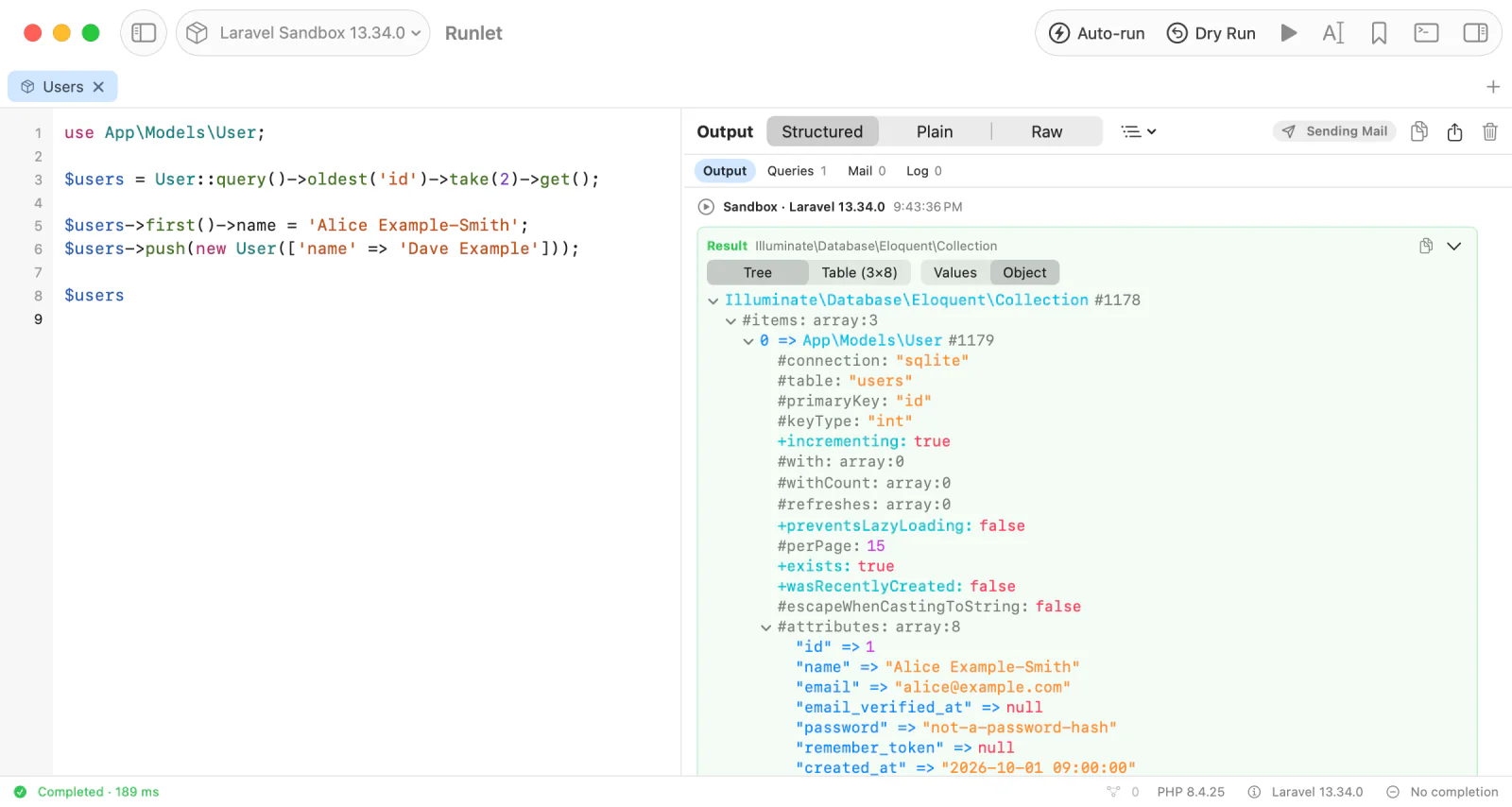Open the terminal console icon
Image resolution: width=1512 pixels, height=807 pixels.
tap(1426, 33)
